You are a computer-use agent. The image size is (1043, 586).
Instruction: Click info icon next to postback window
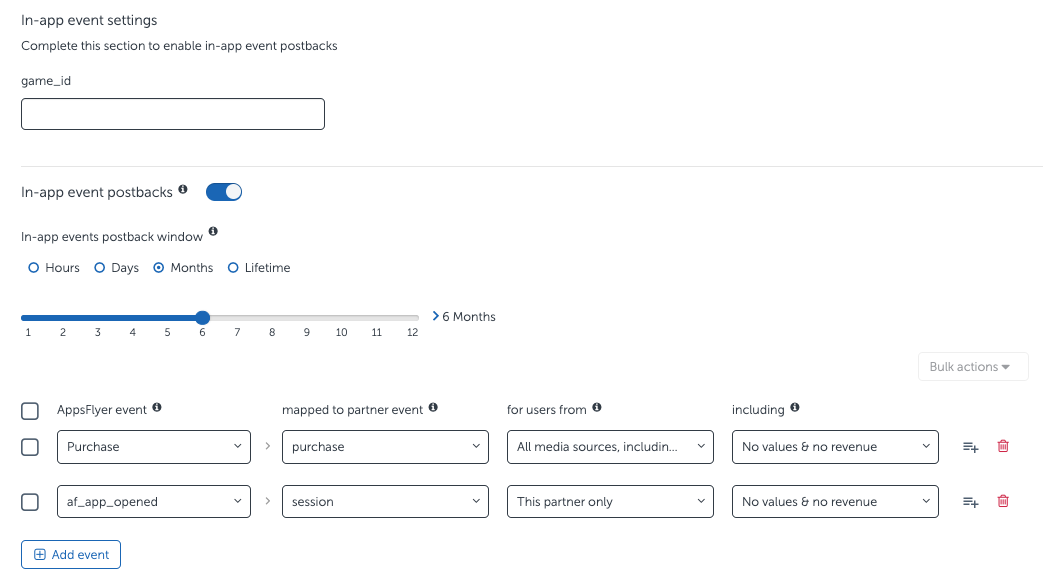click(213, 232)
